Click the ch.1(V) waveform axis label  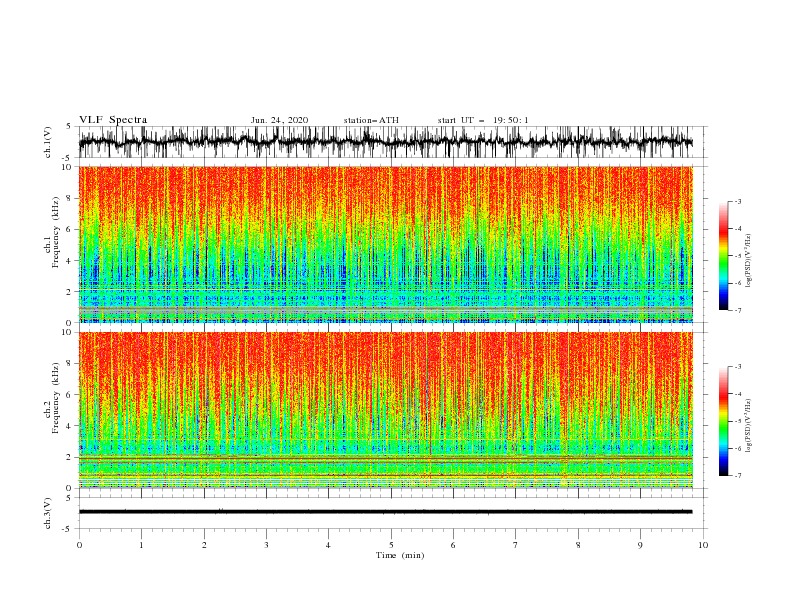(48, 142)
